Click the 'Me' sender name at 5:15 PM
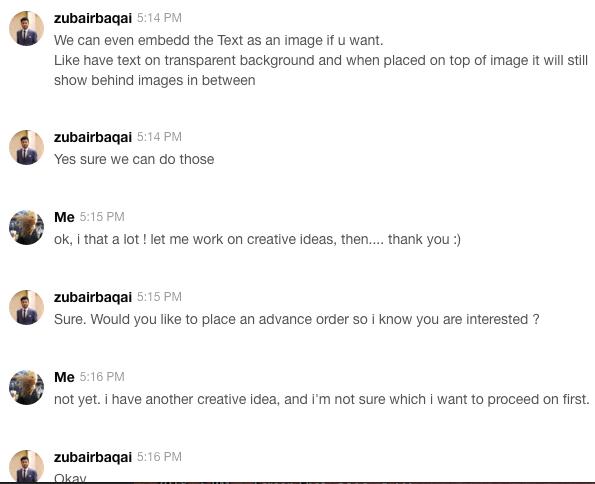 (64, 217)
